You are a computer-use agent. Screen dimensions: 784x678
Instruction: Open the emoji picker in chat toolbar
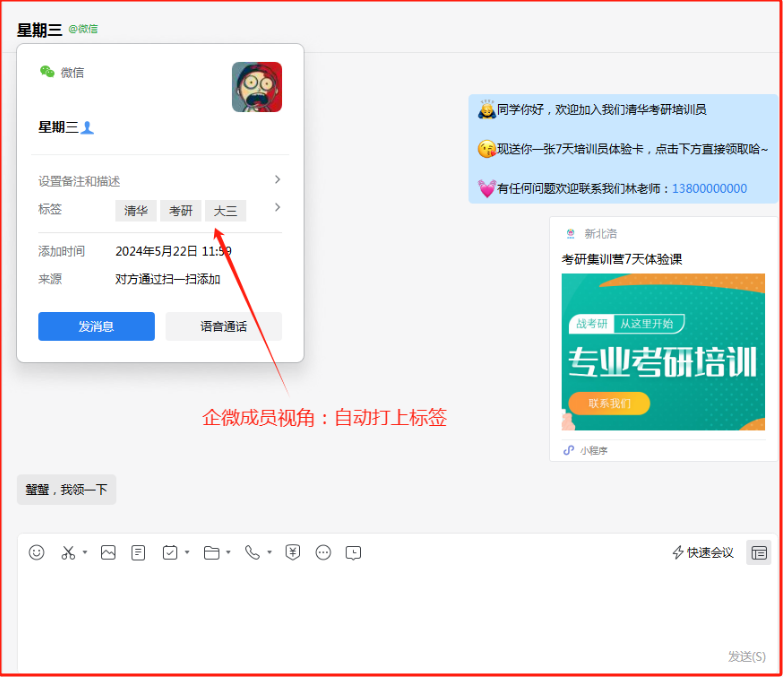point(36,552)
